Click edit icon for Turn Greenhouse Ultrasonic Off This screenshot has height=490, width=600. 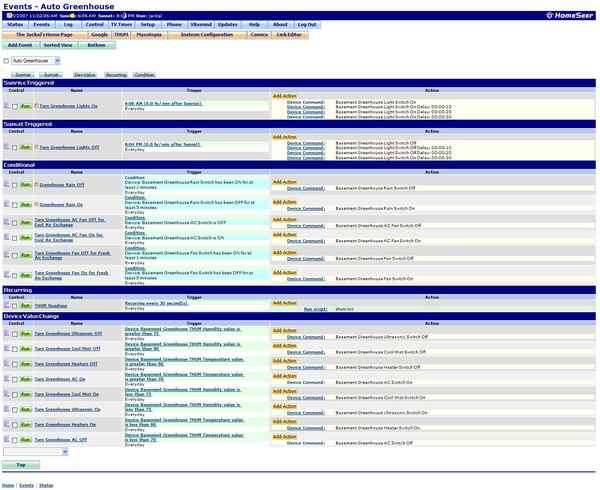(7, 333)
